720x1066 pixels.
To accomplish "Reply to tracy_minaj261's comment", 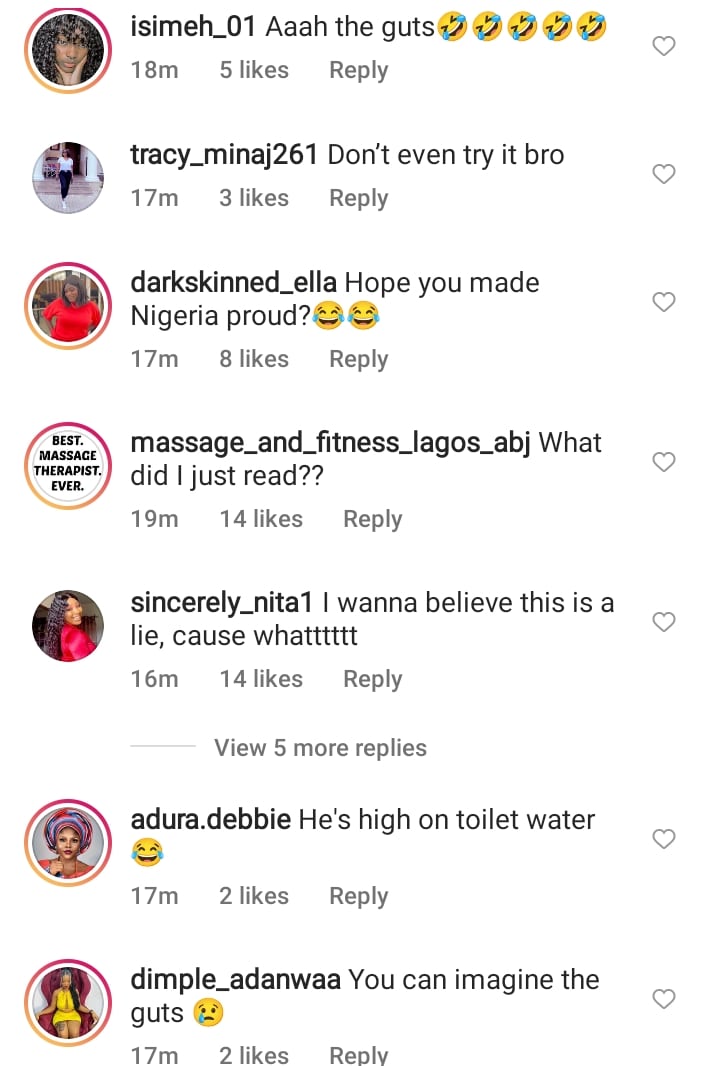I will tap(358, 199).
